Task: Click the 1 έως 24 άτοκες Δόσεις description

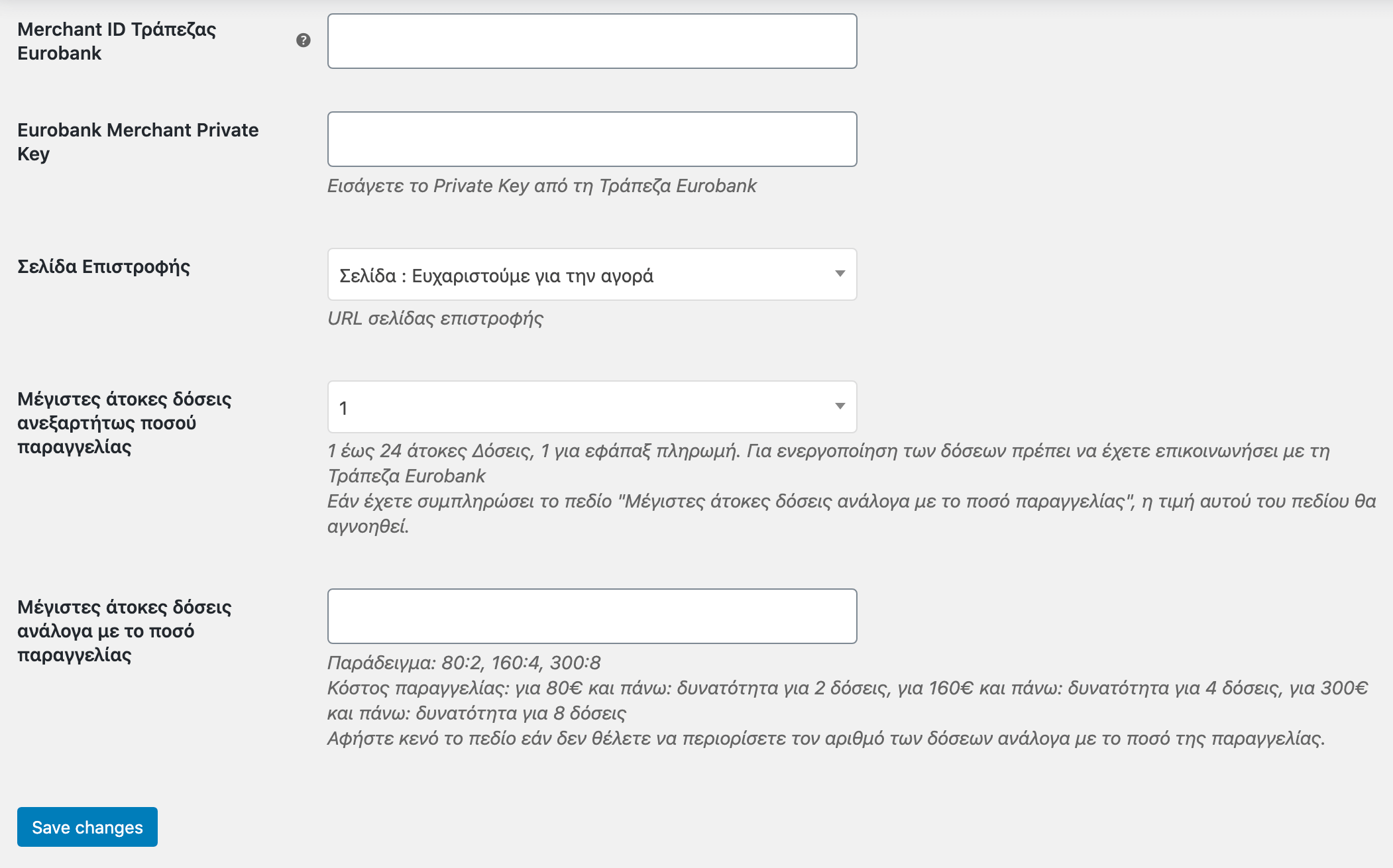Action: click(x=828, y=463)
